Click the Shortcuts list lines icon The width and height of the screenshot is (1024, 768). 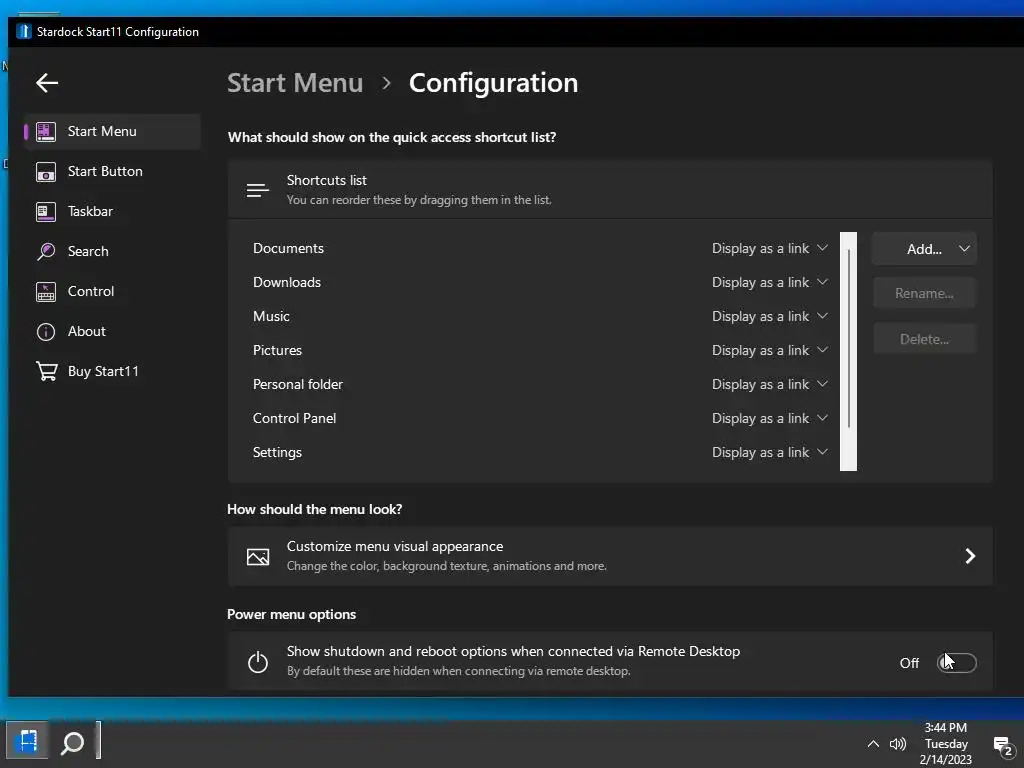[x=257, y=190]
